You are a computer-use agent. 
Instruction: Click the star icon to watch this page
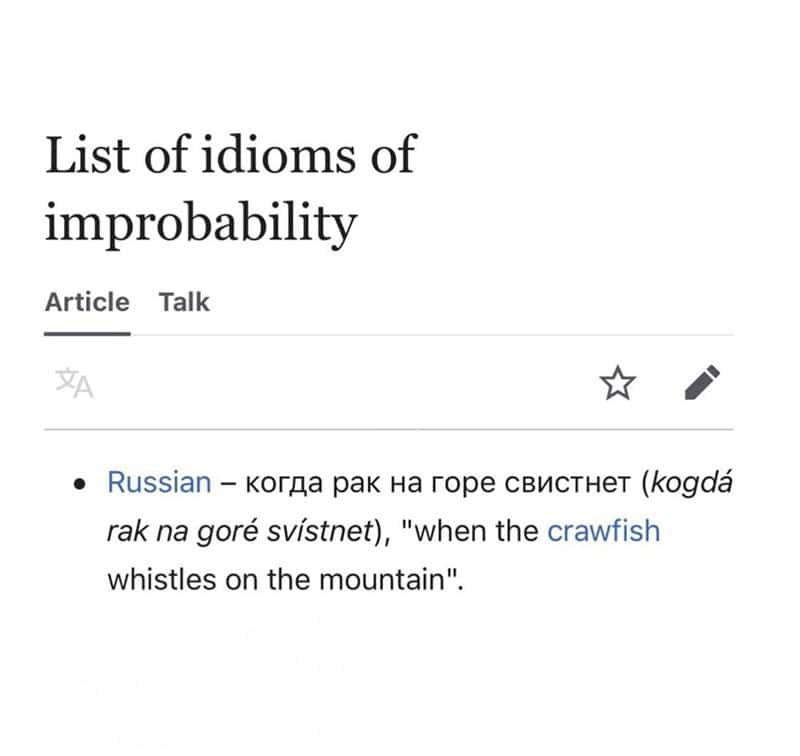(x=617, y=383)
